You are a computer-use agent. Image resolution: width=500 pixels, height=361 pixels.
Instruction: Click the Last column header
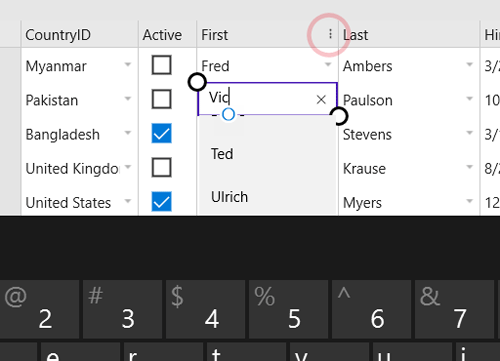click(356, 35)
